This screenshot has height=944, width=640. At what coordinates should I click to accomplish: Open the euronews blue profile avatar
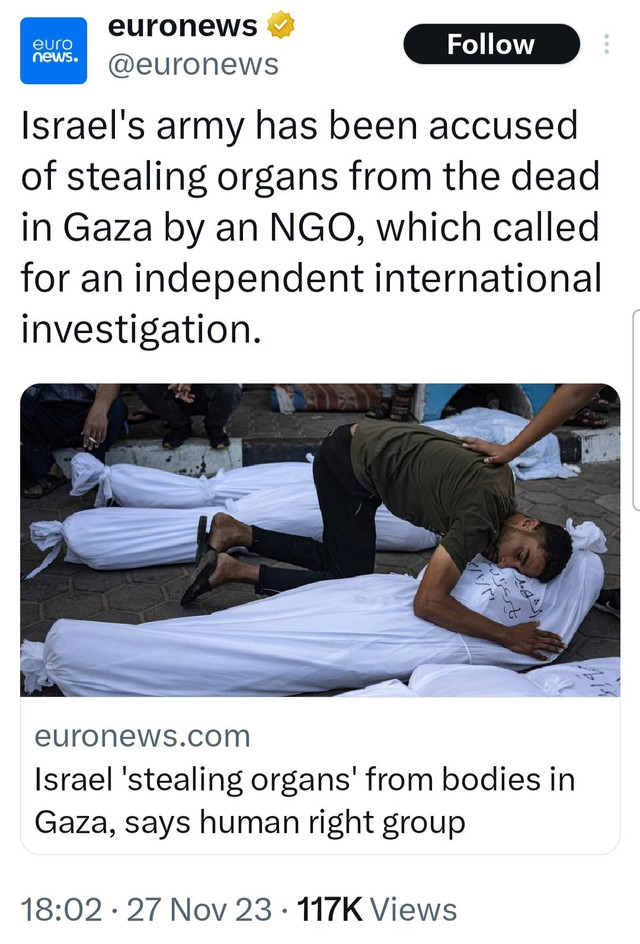pos(54,51)
